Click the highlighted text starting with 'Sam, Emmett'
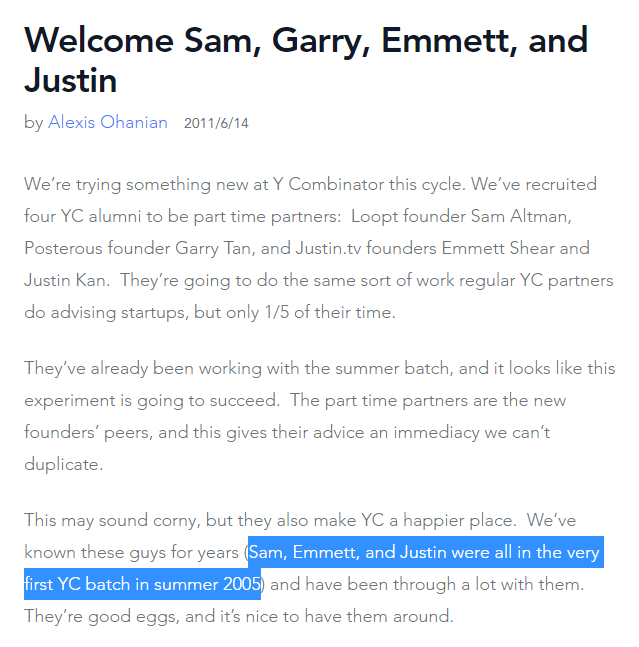Image resolution: width=639 pixels, height=647 pixels. point(424,552)
